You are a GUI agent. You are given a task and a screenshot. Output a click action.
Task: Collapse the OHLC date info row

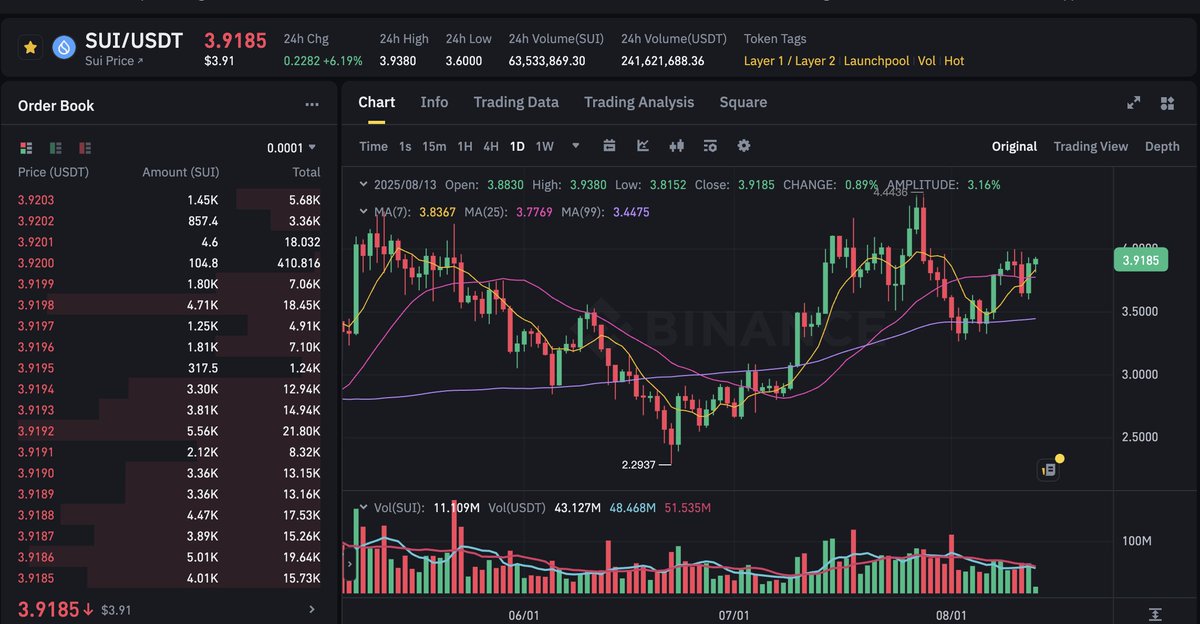364,185
